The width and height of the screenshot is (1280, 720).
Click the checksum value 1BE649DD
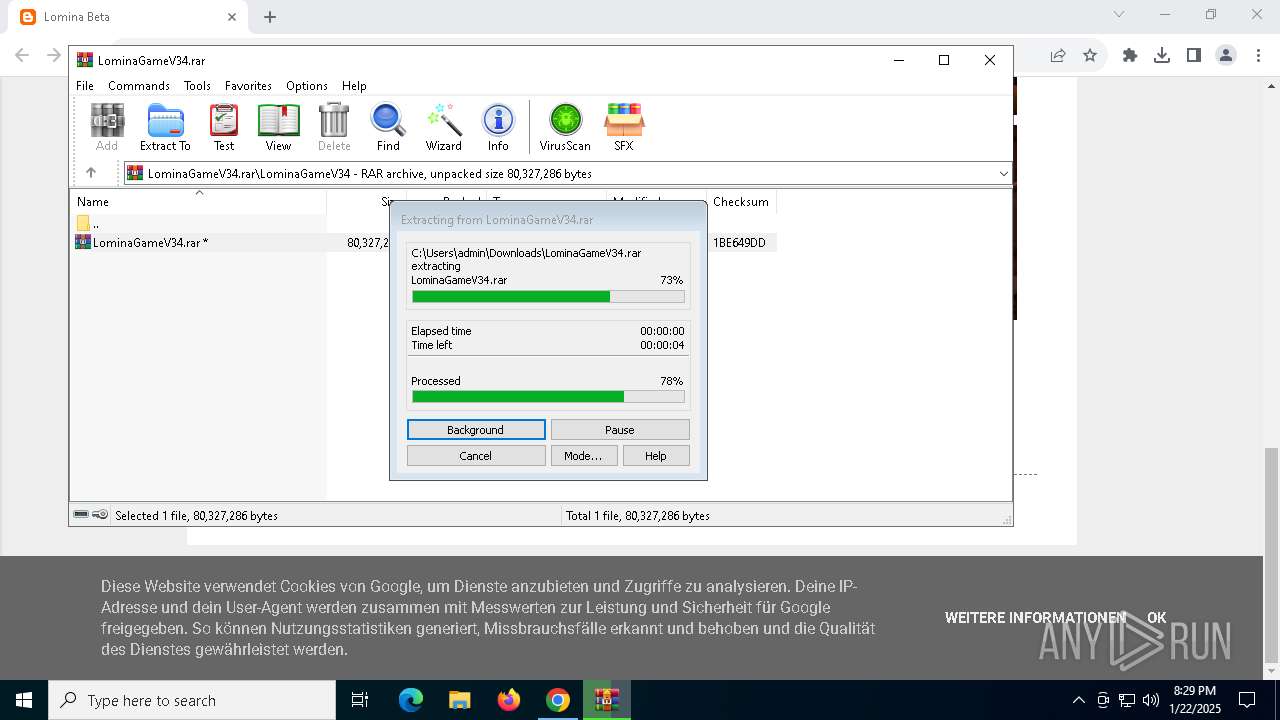click(739, 243)
